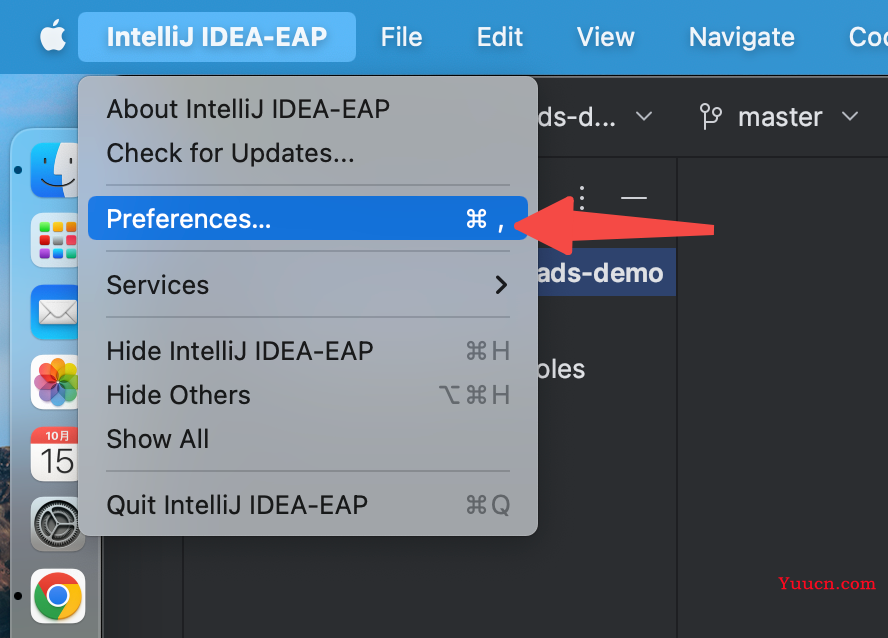The image size is (888, 638).
Task: Open the Navigate menu in menu bar
Action: pos(741,37)
